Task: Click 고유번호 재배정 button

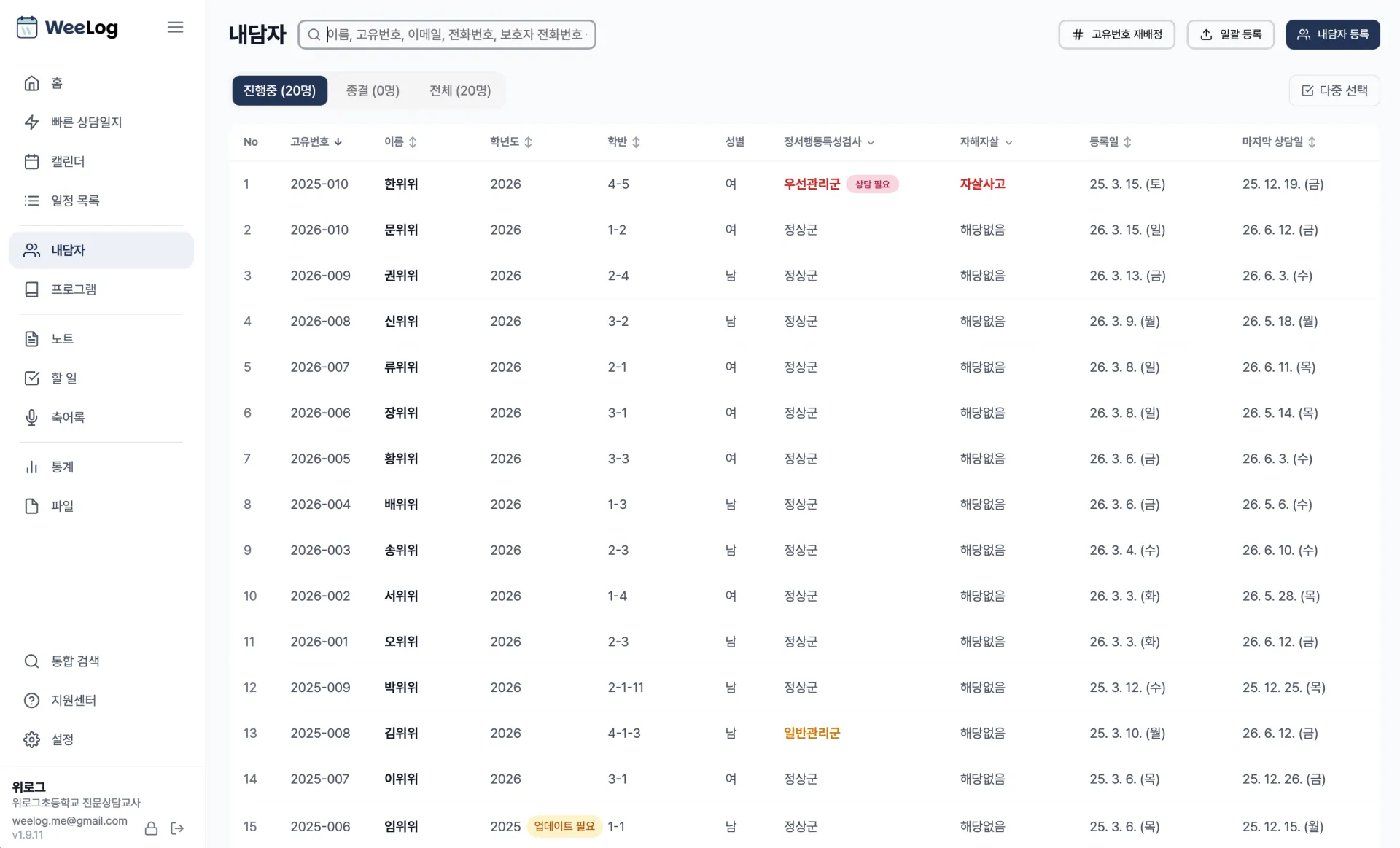Action: click(1116, 34)
